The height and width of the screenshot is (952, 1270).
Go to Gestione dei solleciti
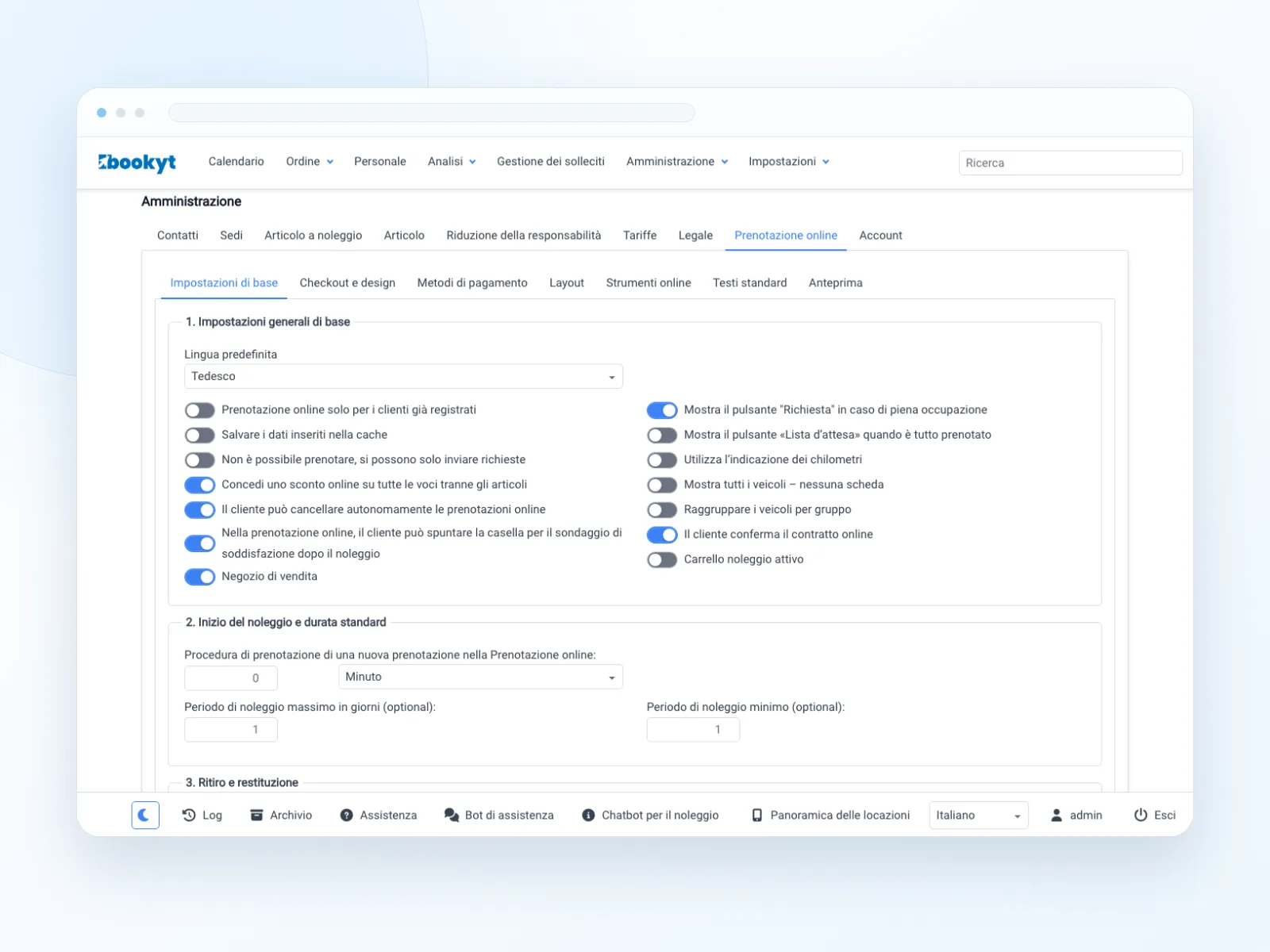(551, 161)
